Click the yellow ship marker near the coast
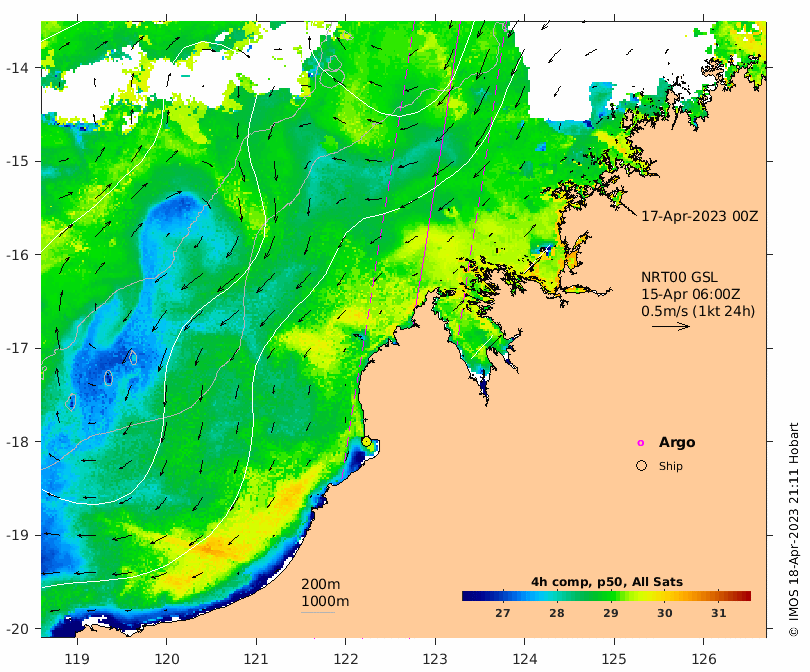This screenshot has width=810, height=672. click(x=366, y=442)
